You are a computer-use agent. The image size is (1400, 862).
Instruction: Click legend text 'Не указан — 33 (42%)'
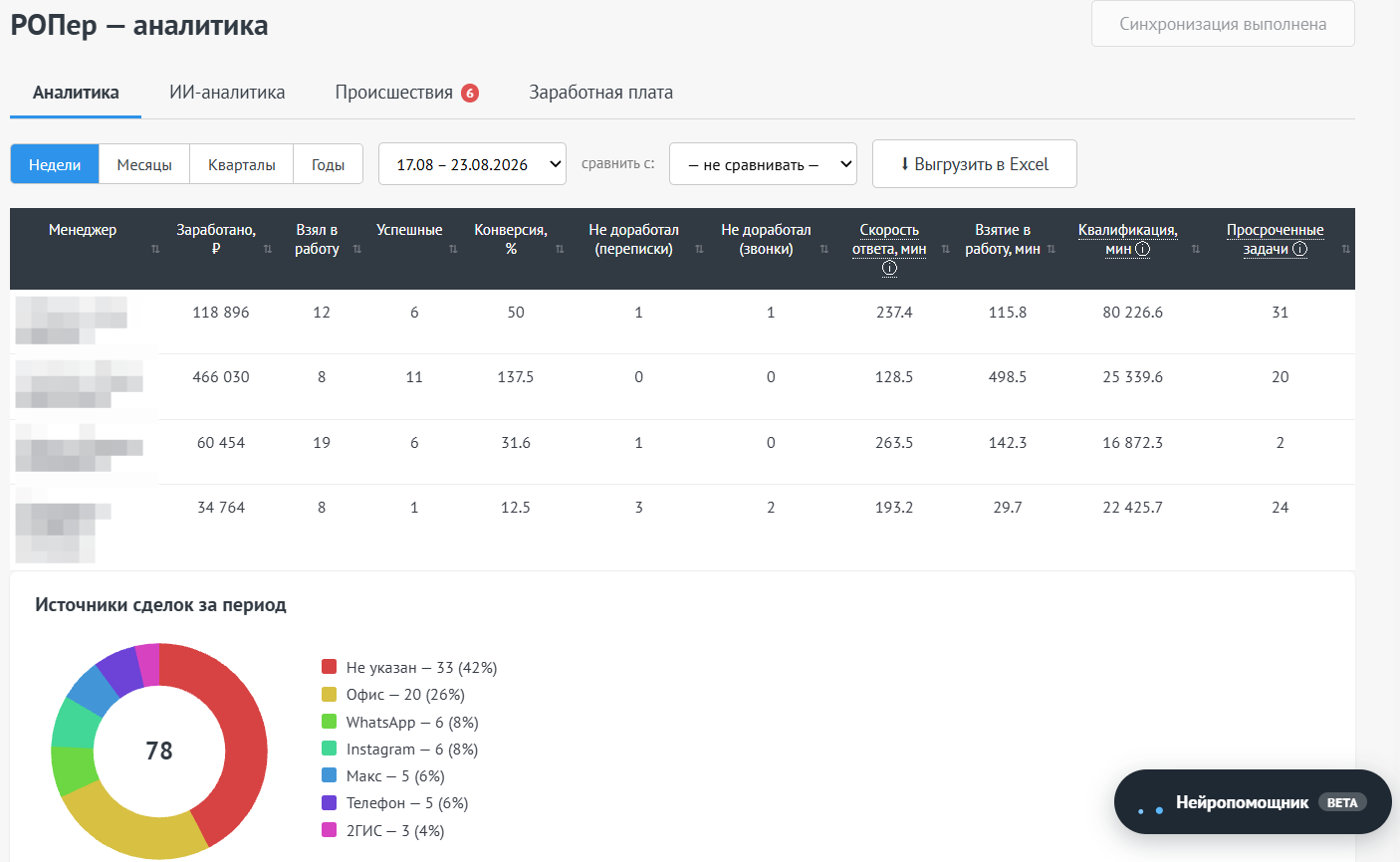(x=421, y=667)
